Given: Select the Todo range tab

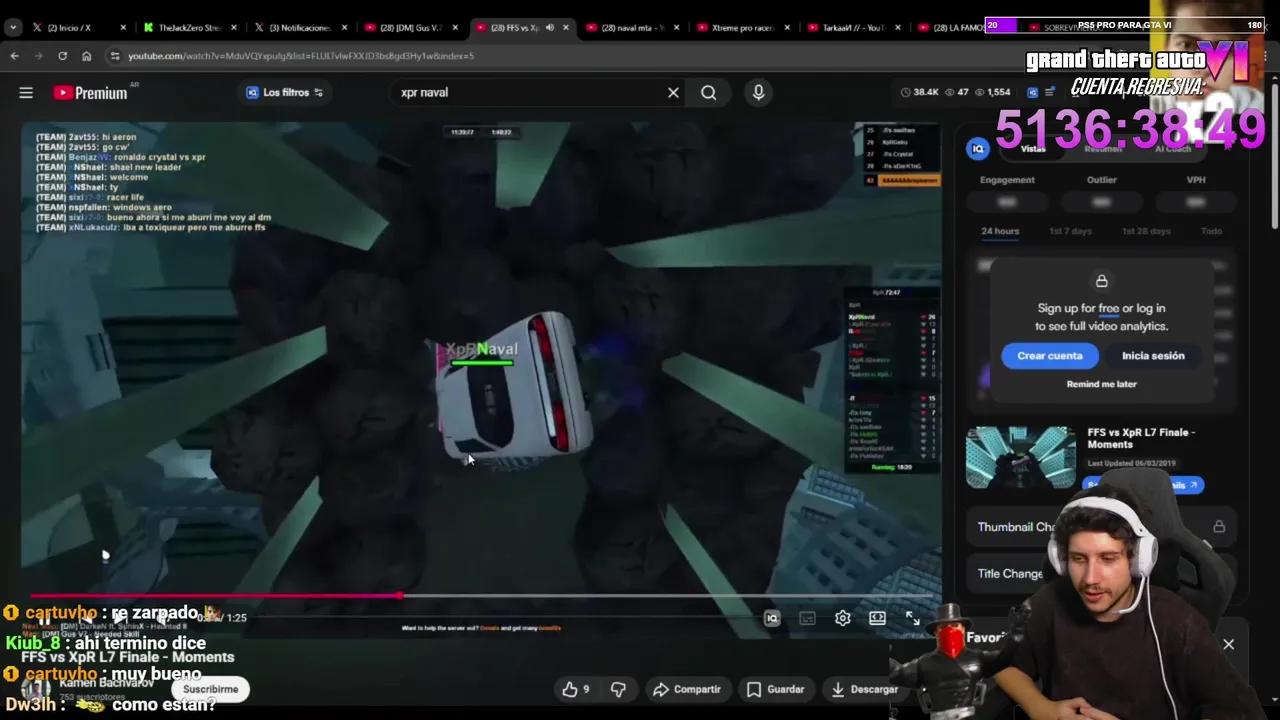Looking at the screenshot, I should (1211, 231).
